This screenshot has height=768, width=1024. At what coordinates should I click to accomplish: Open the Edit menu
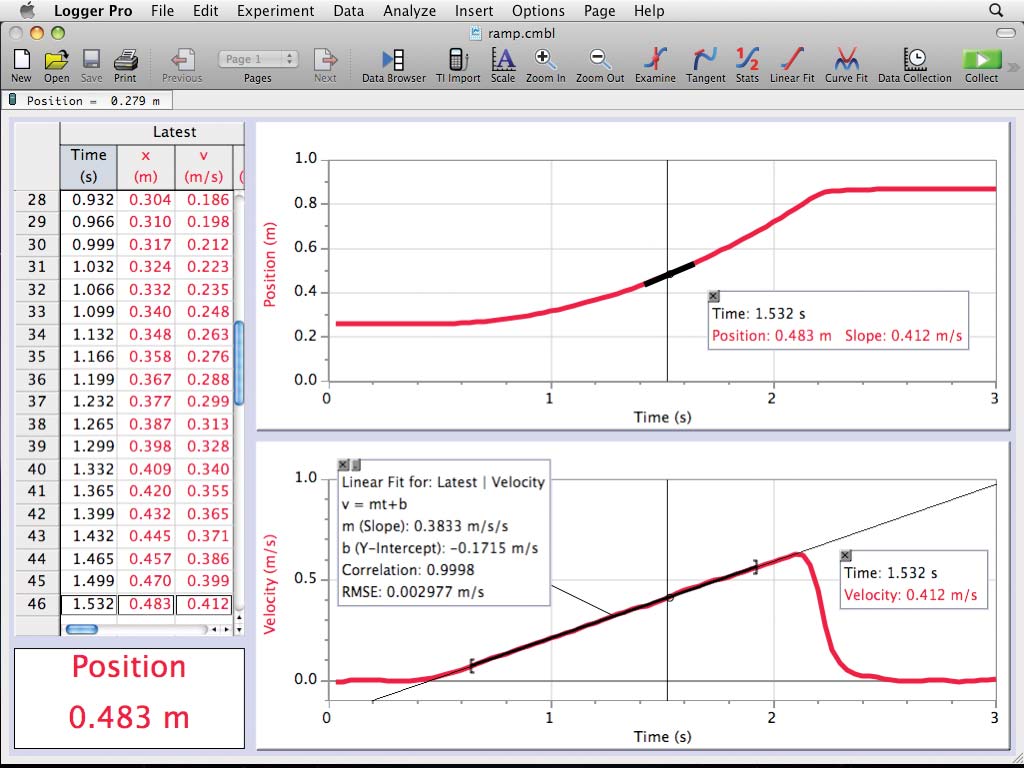coord(206,11)
